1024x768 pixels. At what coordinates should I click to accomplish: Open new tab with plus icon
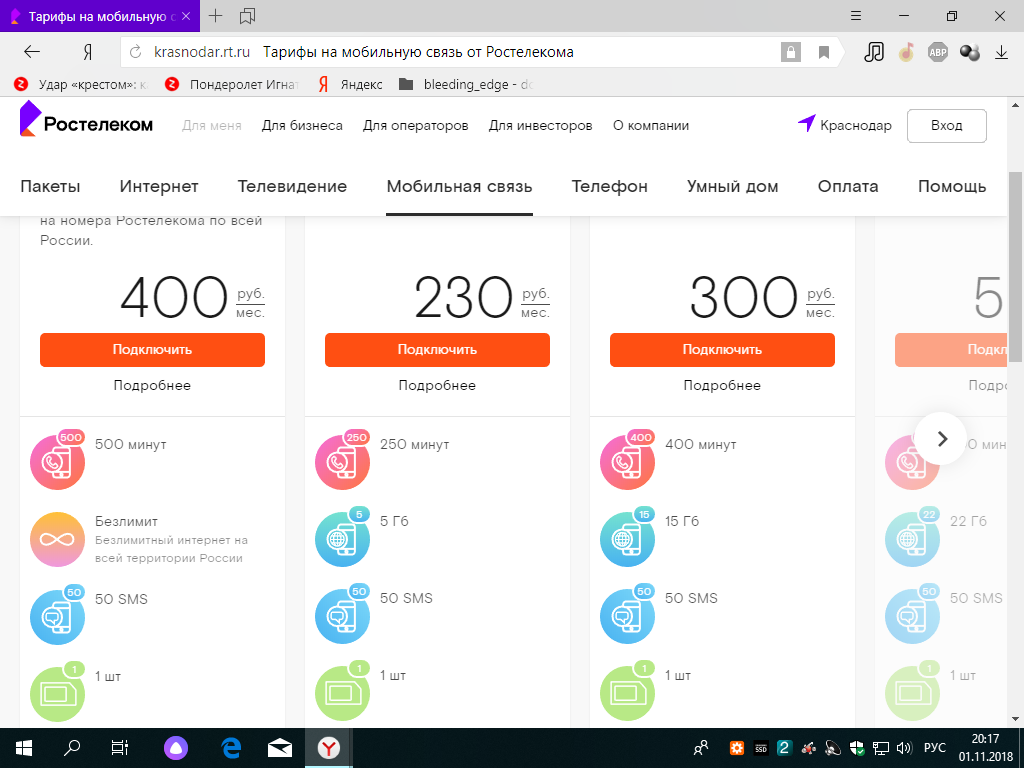[x=215, y=16]
